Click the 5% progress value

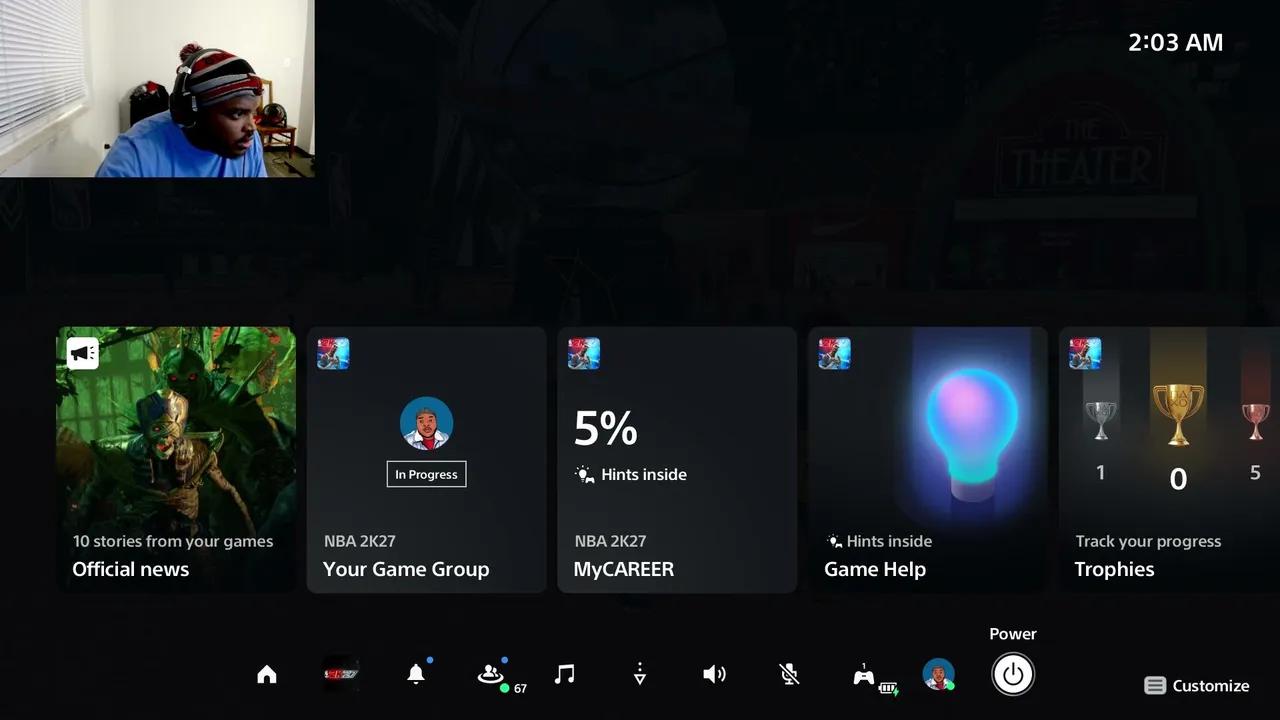coord(606,428)
